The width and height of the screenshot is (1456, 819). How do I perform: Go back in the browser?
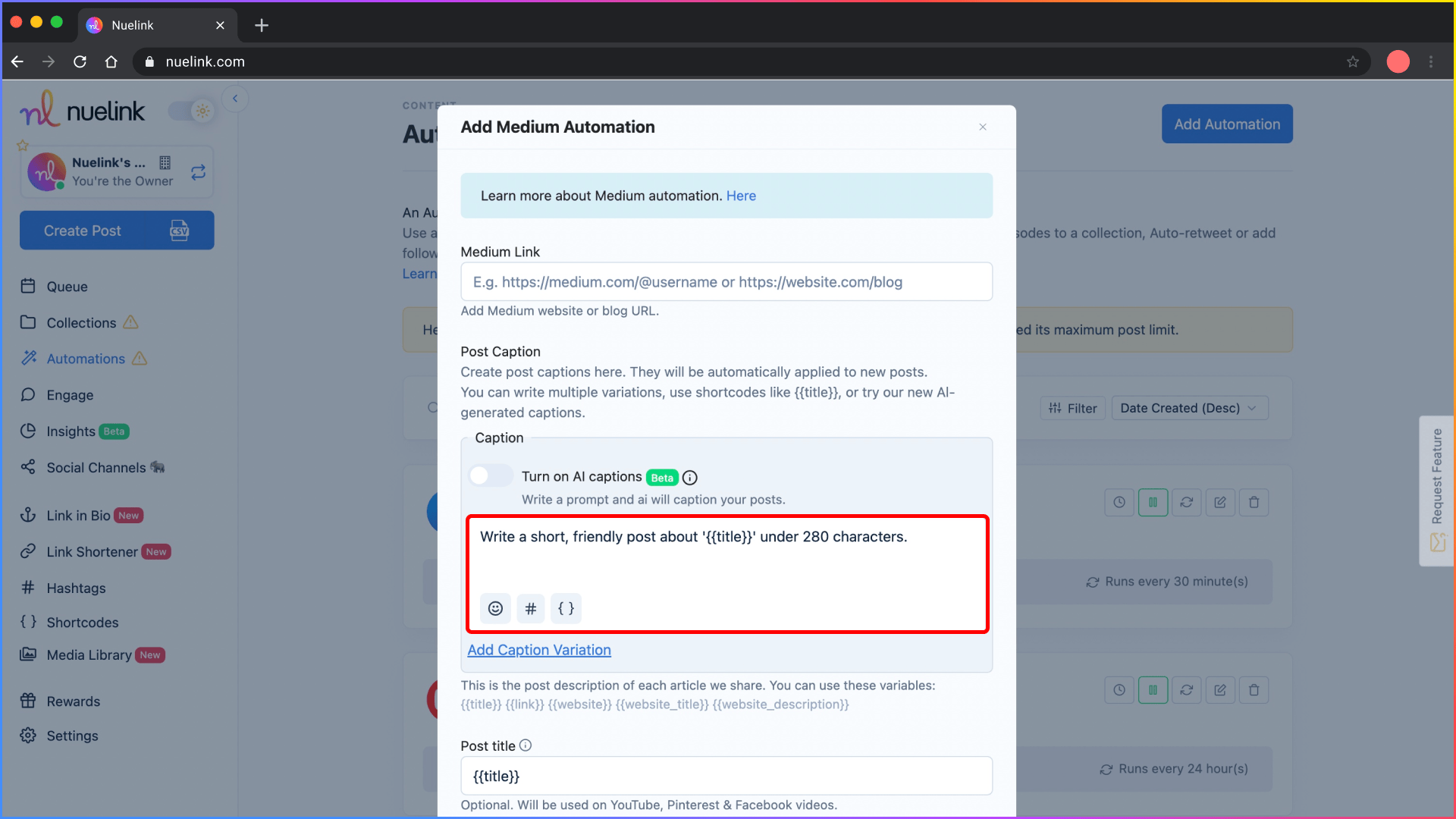coord(17,61)
